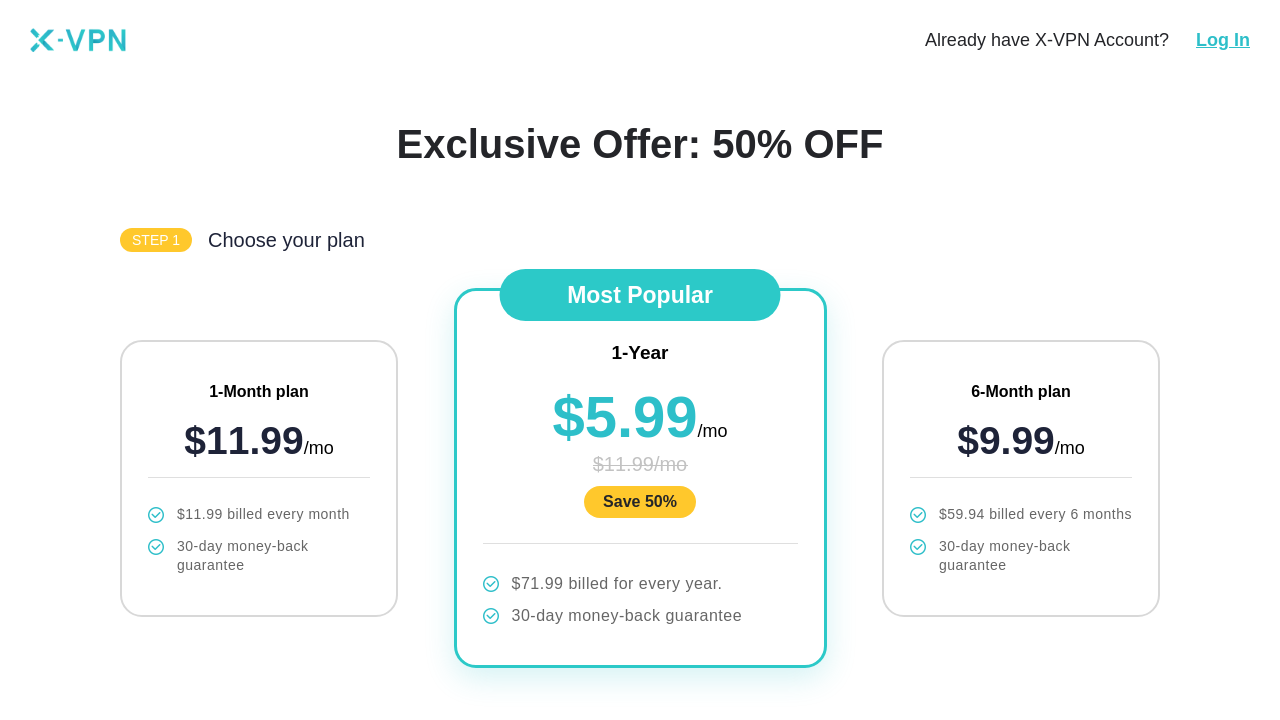The image size is (1280, 720).
Task: Click checkmark beside $59.94 billed every 6 months
Action: pyautogui.click(x=918, y=515)
